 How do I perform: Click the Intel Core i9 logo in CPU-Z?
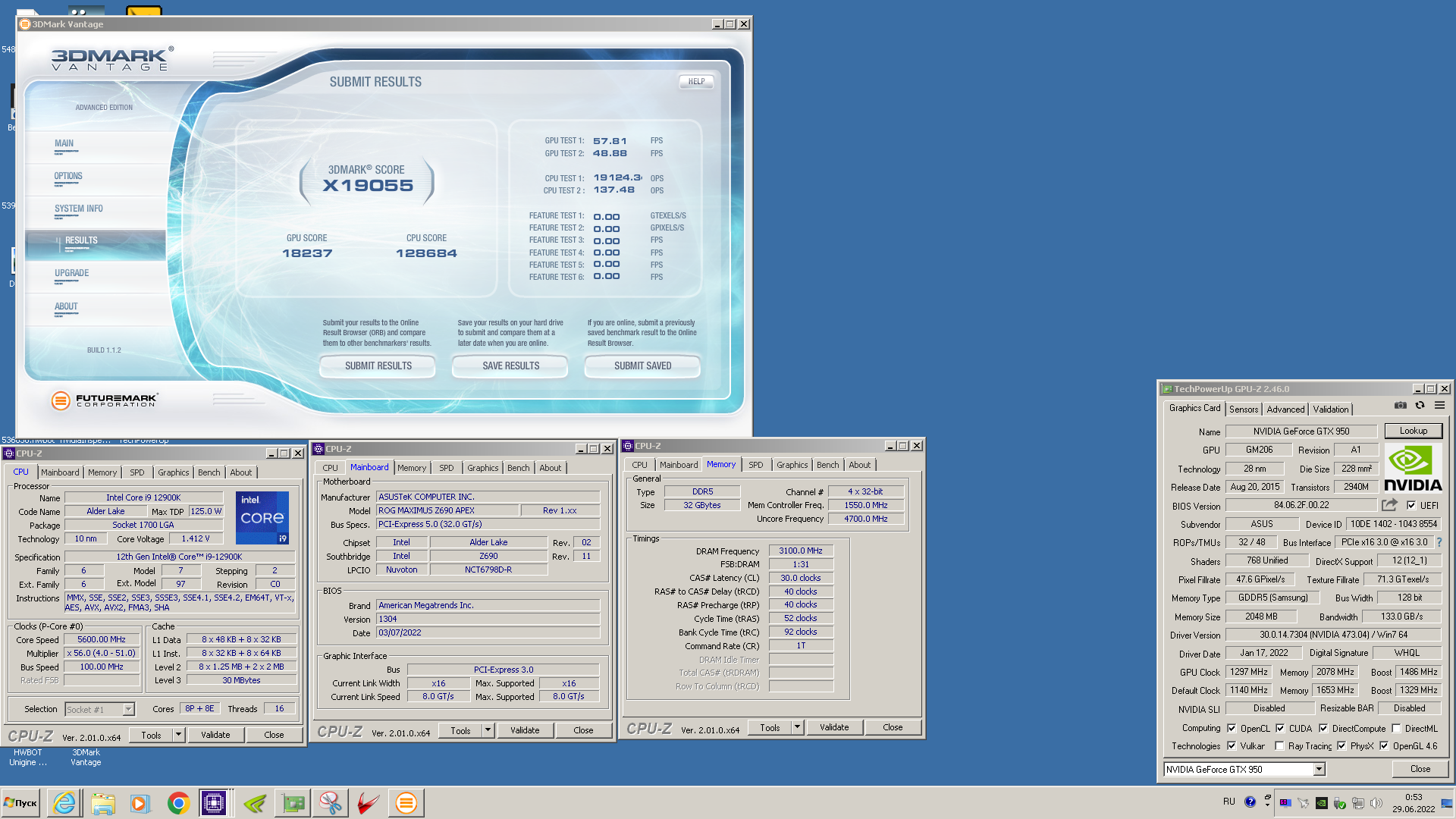(x=262, y=518)
